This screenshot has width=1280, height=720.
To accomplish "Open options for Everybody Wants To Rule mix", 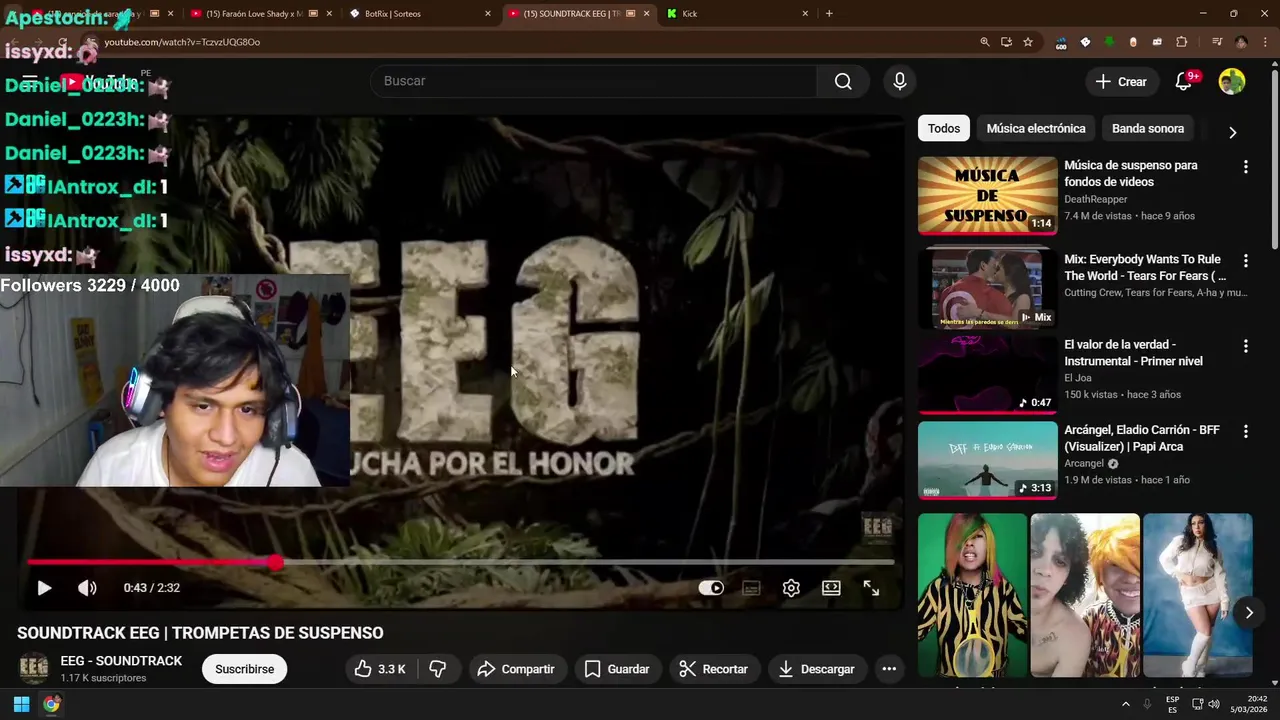I will coord(1245,260).
